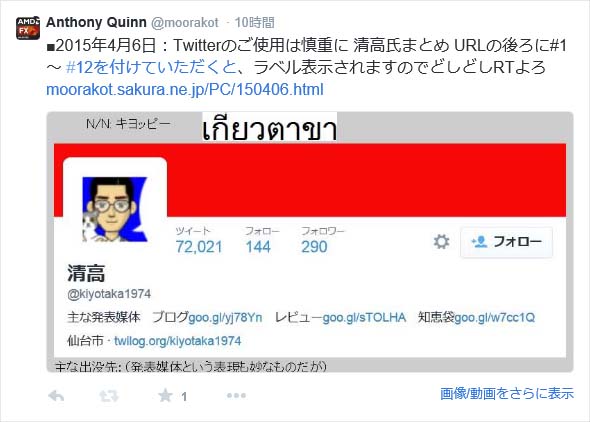590x422 pixels.
Task: Click the 10時間 timestamp
Action: coord(254,23)
